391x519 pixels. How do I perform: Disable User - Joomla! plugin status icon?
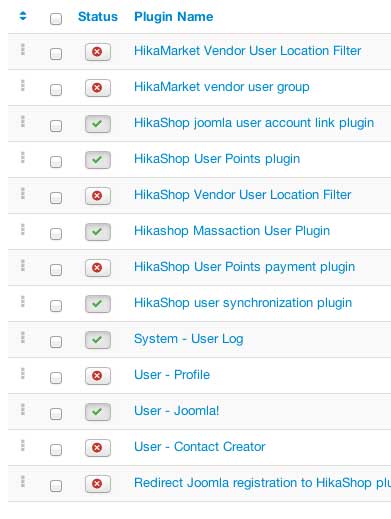click(98, 412)
